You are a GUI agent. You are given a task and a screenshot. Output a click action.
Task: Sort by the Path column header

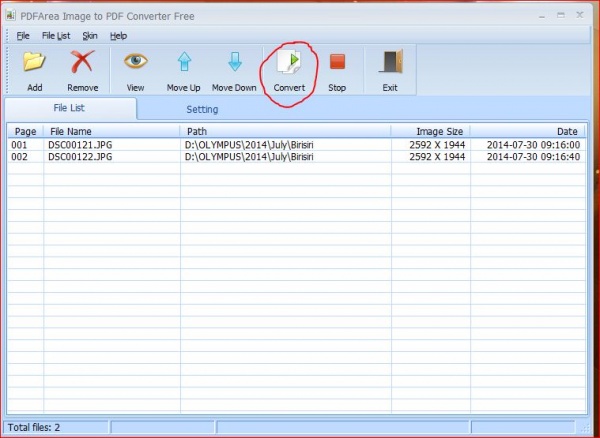pos(285,132)
